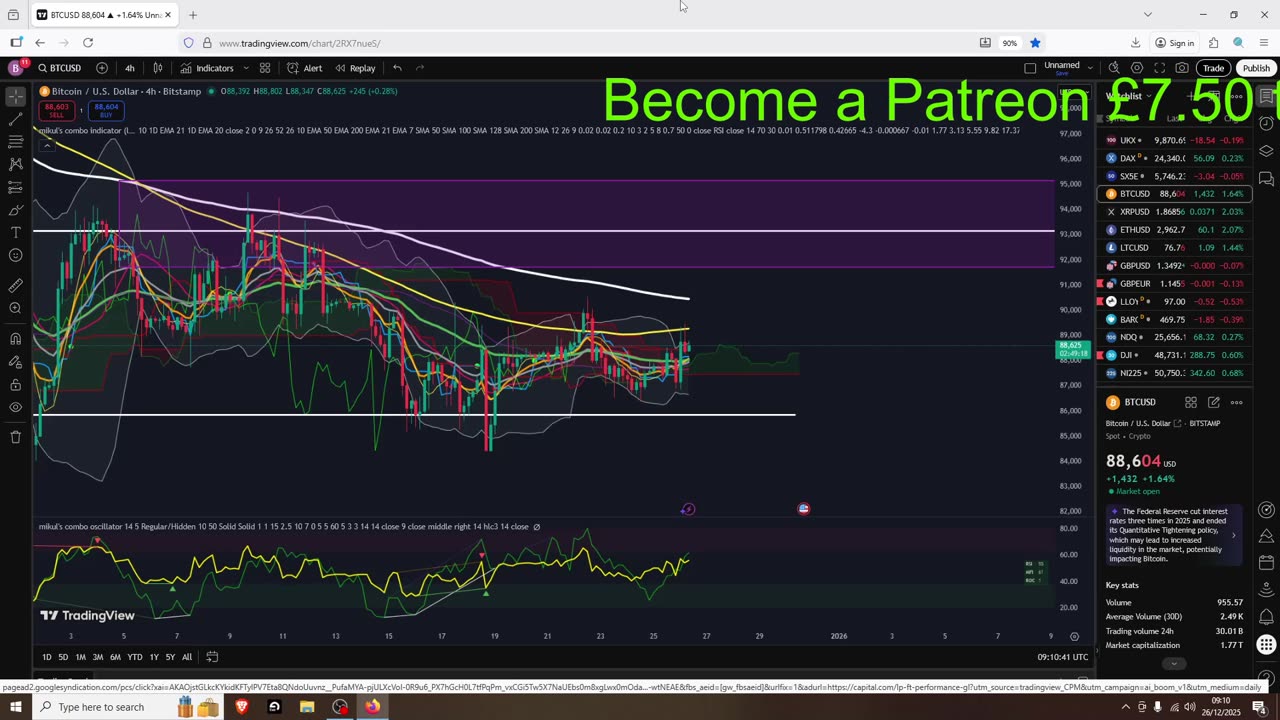Select NI225 row in the watchlist
The width and height of the screenshot is (1280, 720).
point(1174,373)
